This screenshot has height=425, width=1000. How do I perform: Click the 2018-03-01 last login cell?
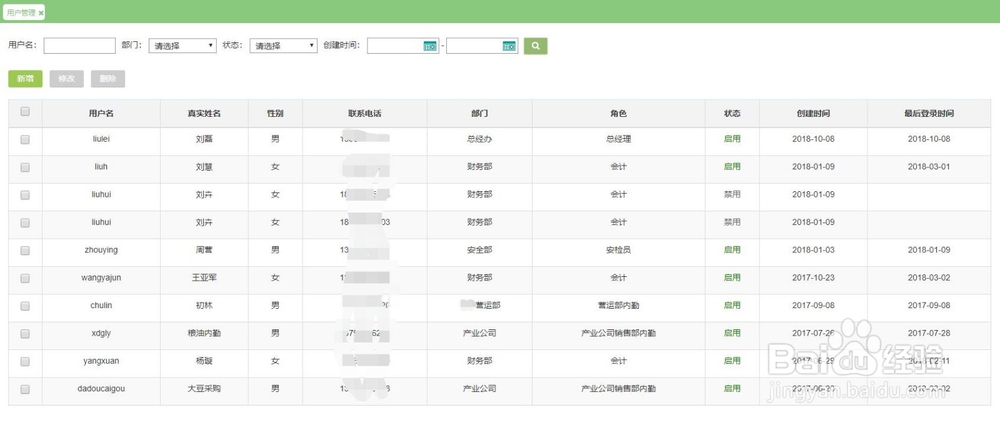(x=929, y=167)
